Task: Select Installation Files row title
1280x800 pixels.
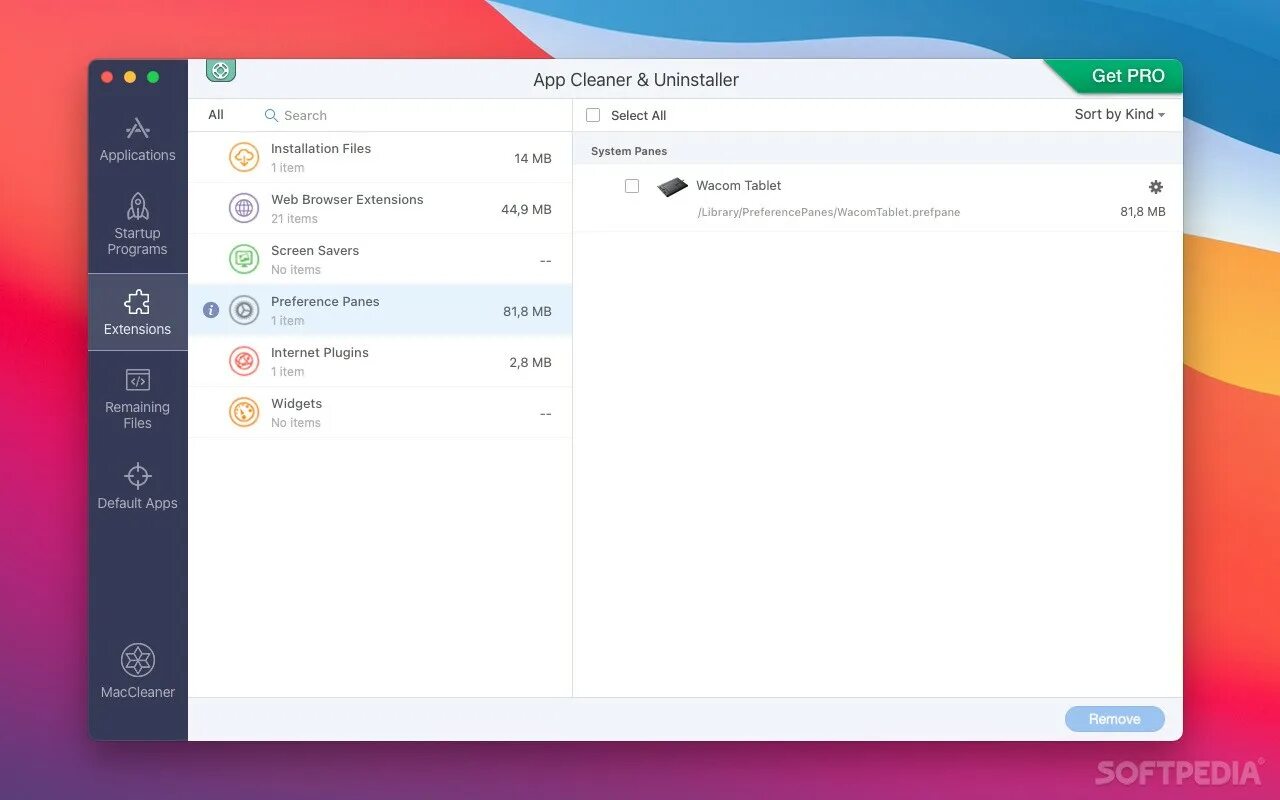Action: coord(321,149)
